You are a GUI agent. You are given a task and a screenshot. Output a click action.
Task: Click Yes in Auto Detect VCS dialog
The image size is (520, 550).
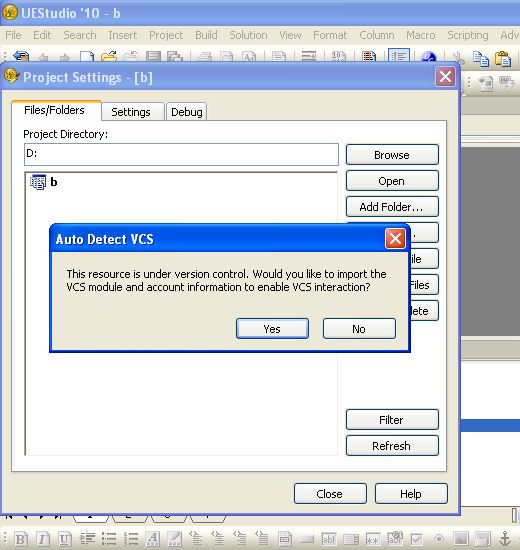click(272, 329)
